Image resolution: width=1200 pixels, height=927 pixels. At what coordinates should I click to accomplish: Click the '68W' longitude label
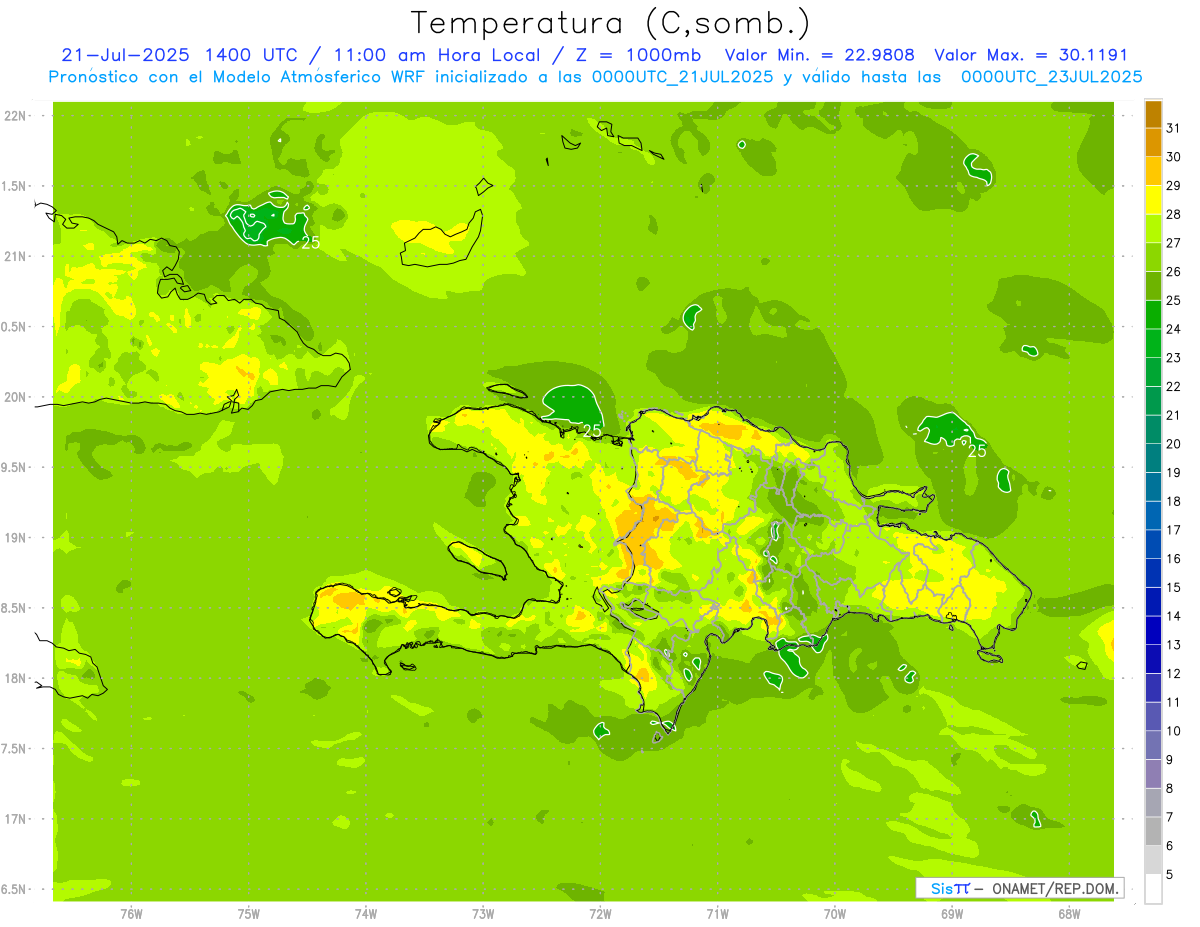[1069, 914]
